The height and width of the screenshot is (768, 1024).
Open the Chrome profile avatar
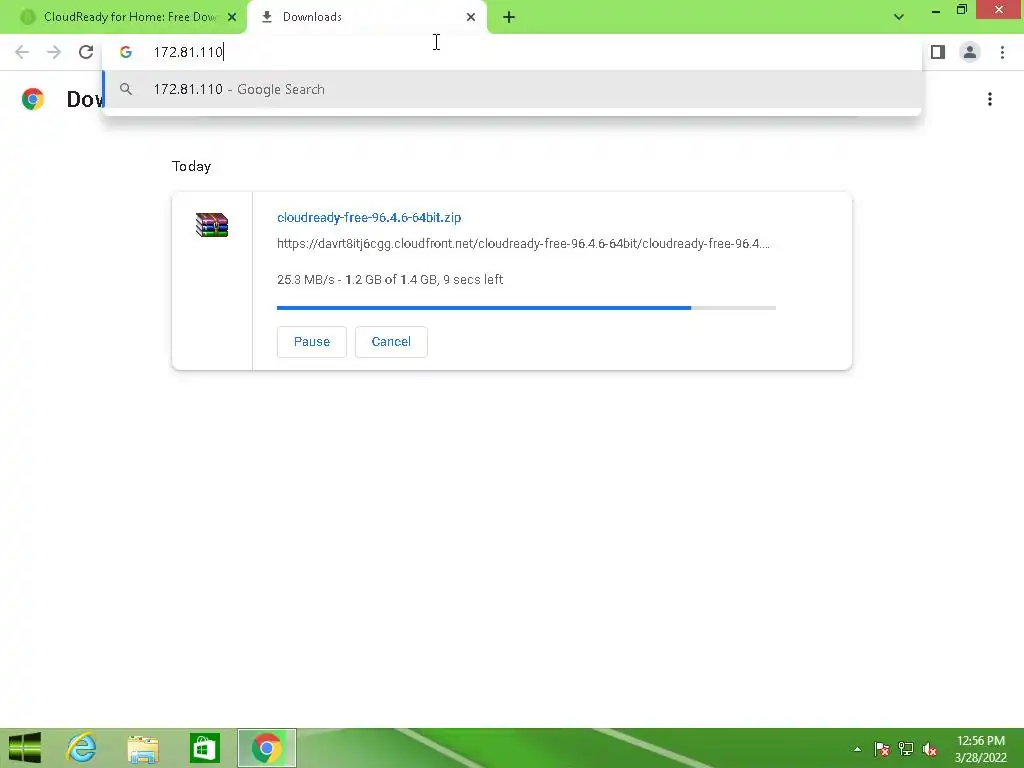click(970, 52)
